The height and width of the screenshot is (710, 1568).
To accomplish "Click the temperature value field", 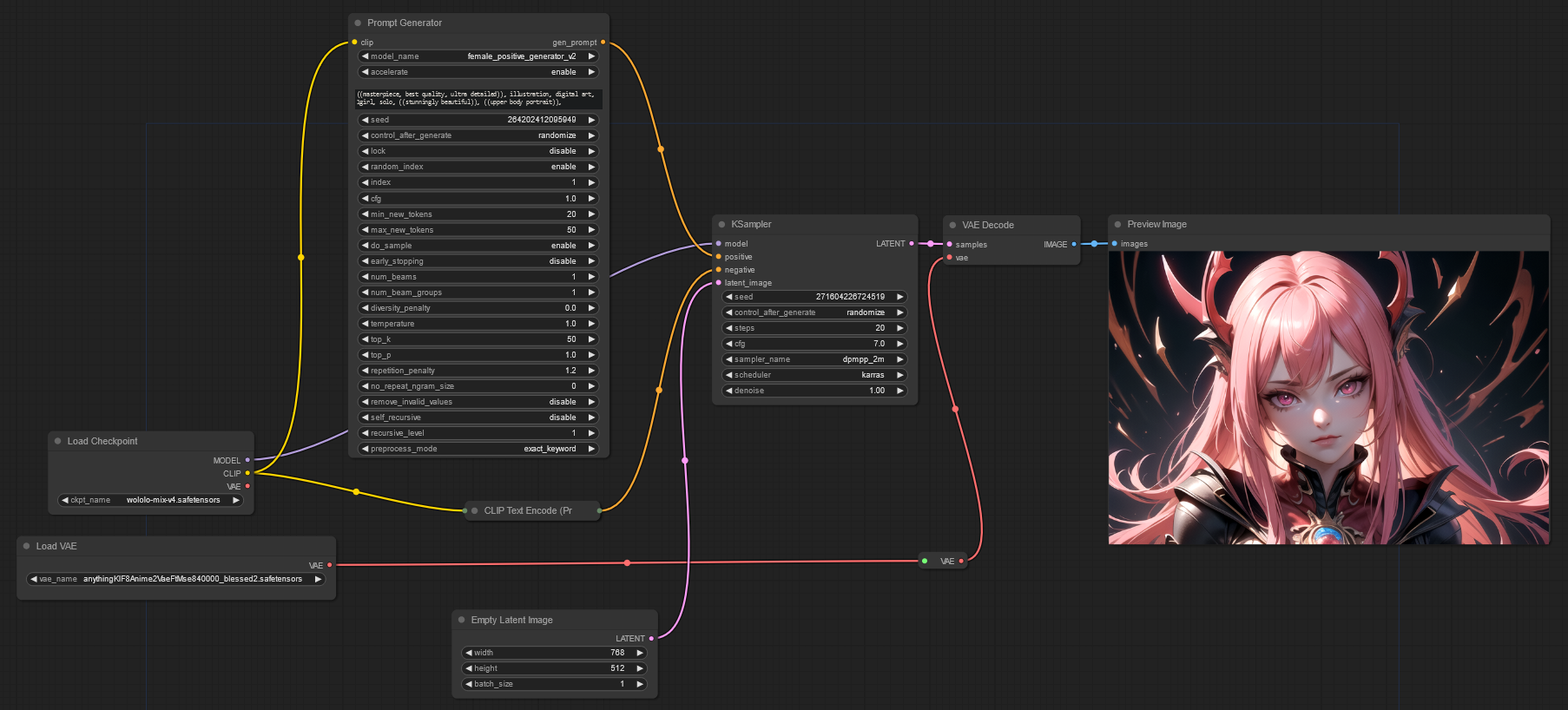I will (x=478, y=324).
